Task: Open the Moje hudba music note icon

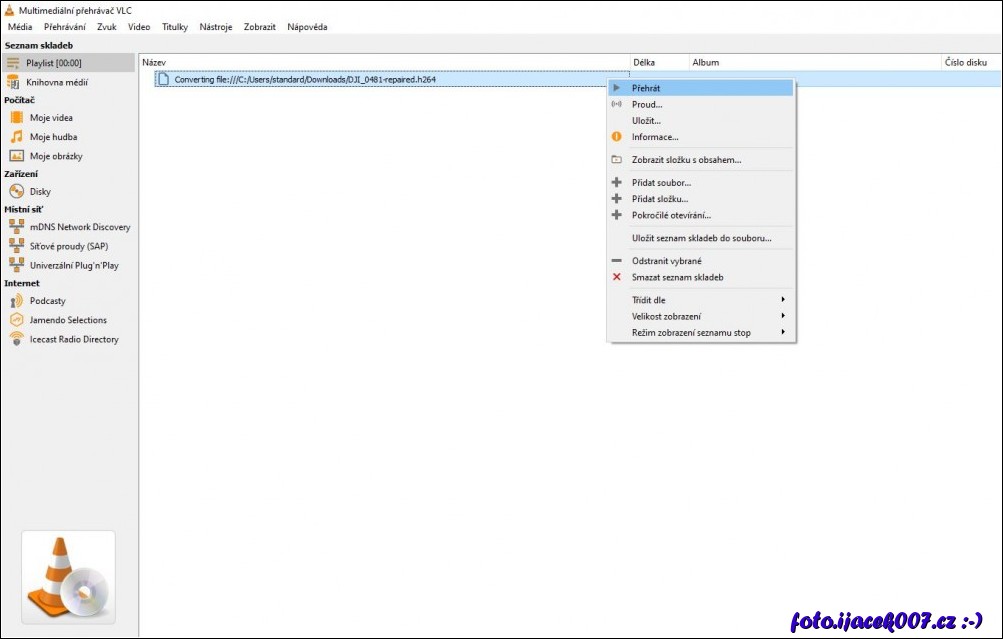Action: pos(16,137)
